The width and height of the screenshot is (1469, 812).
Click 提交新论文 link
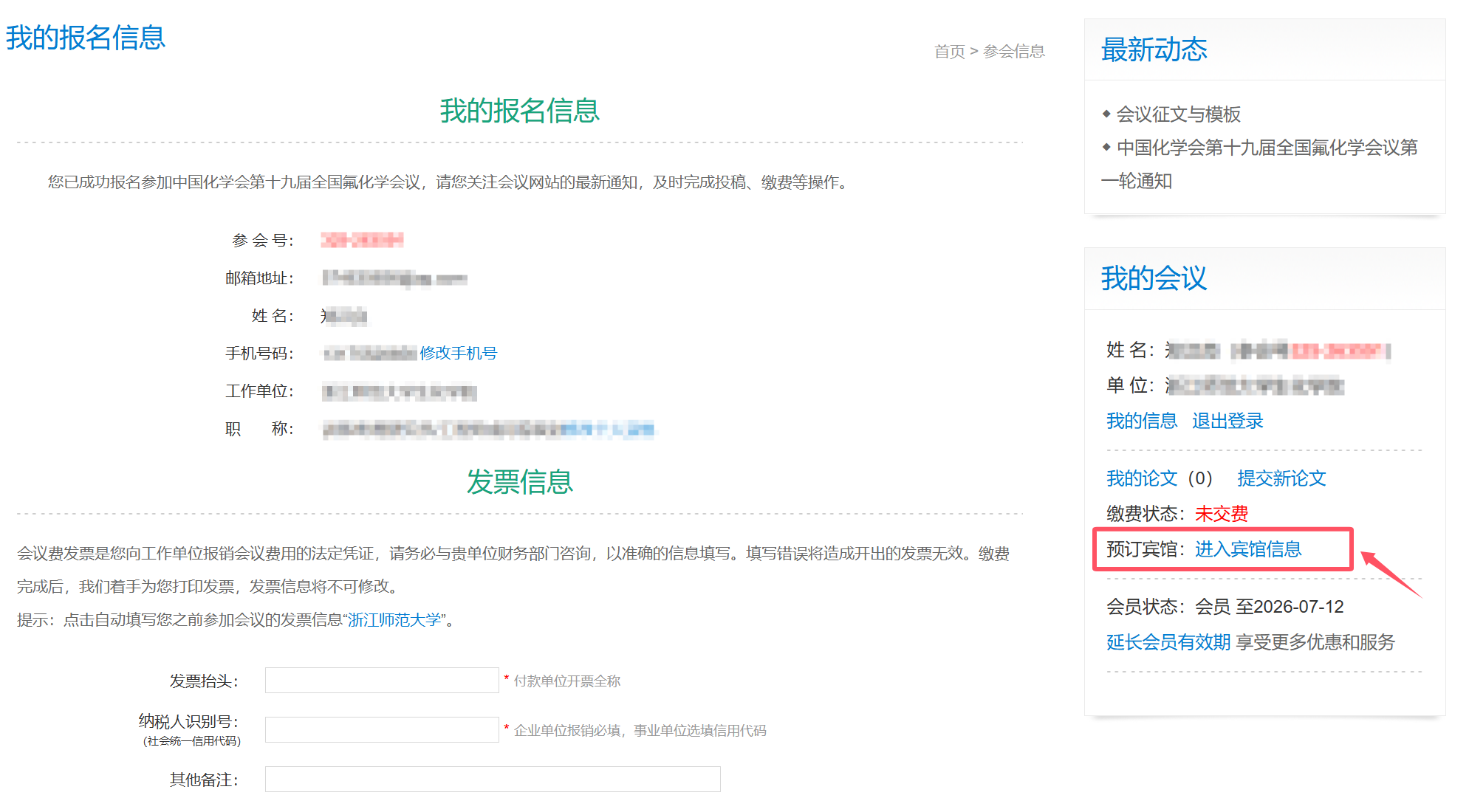pos(1281,478)
